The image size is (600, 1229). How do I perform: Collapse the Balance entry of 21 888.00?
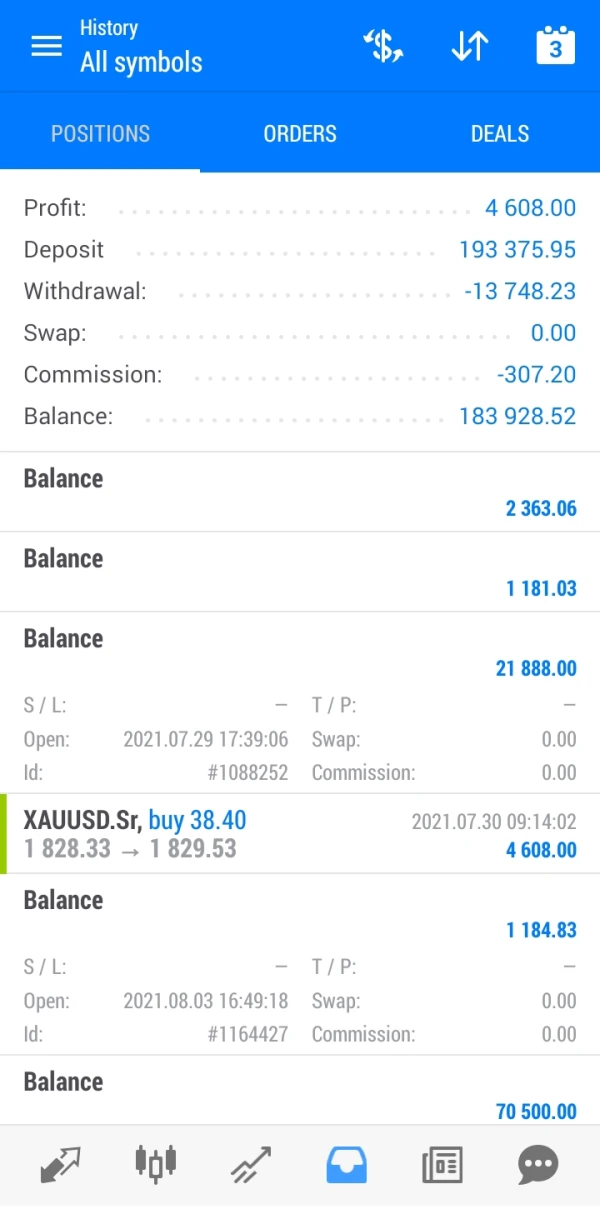[x=300, y=652]
